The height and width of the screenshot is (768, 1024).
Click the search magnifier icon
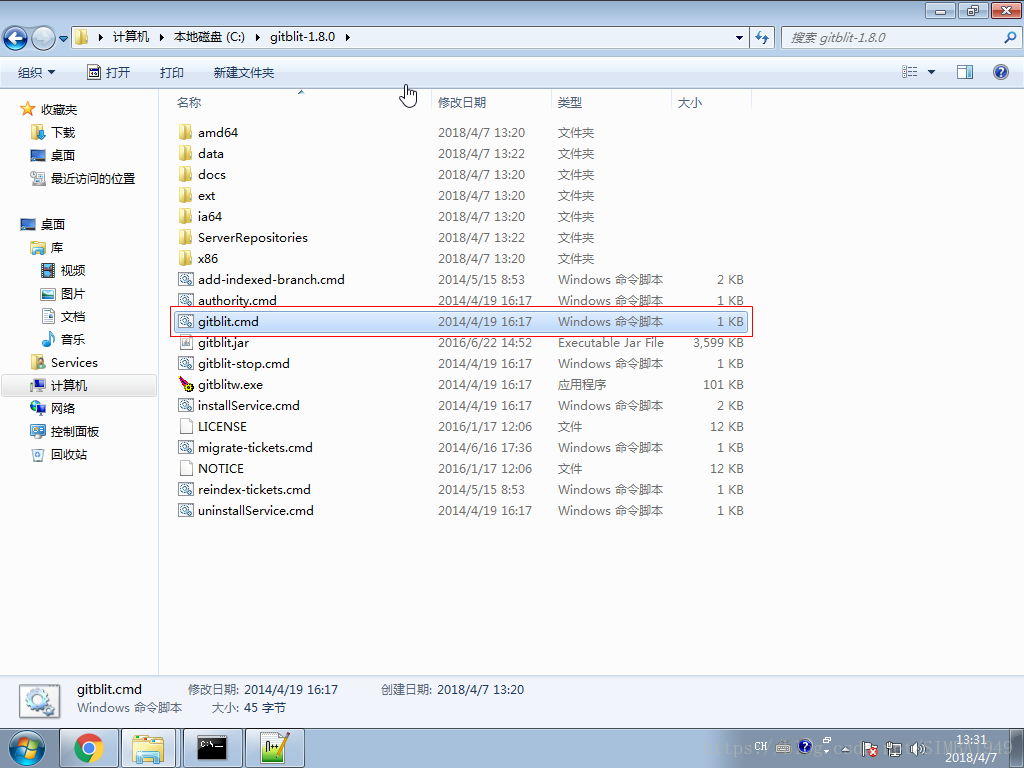(x=1010, y=38)
